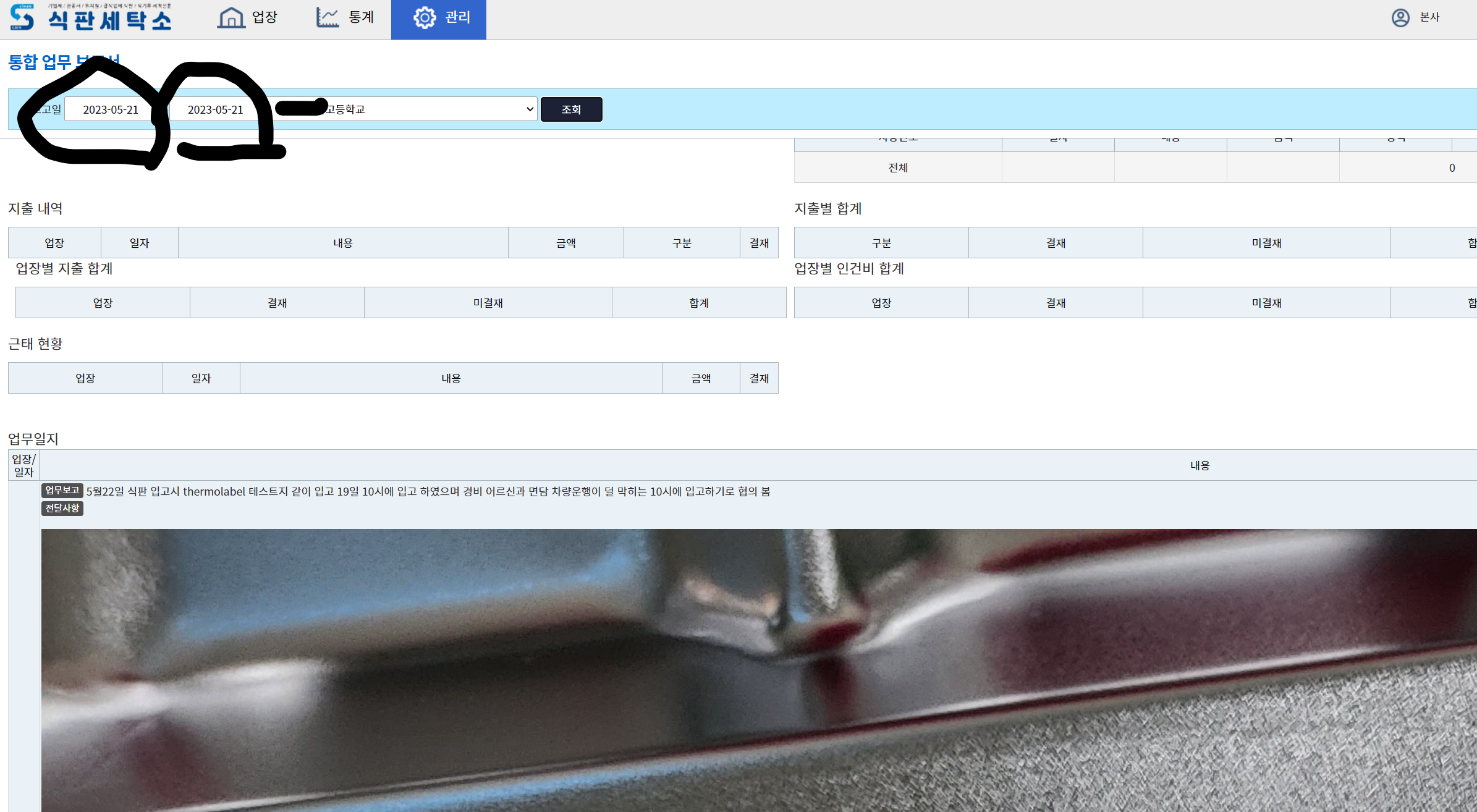Click the gear icon beside 관리

point(425,17)
